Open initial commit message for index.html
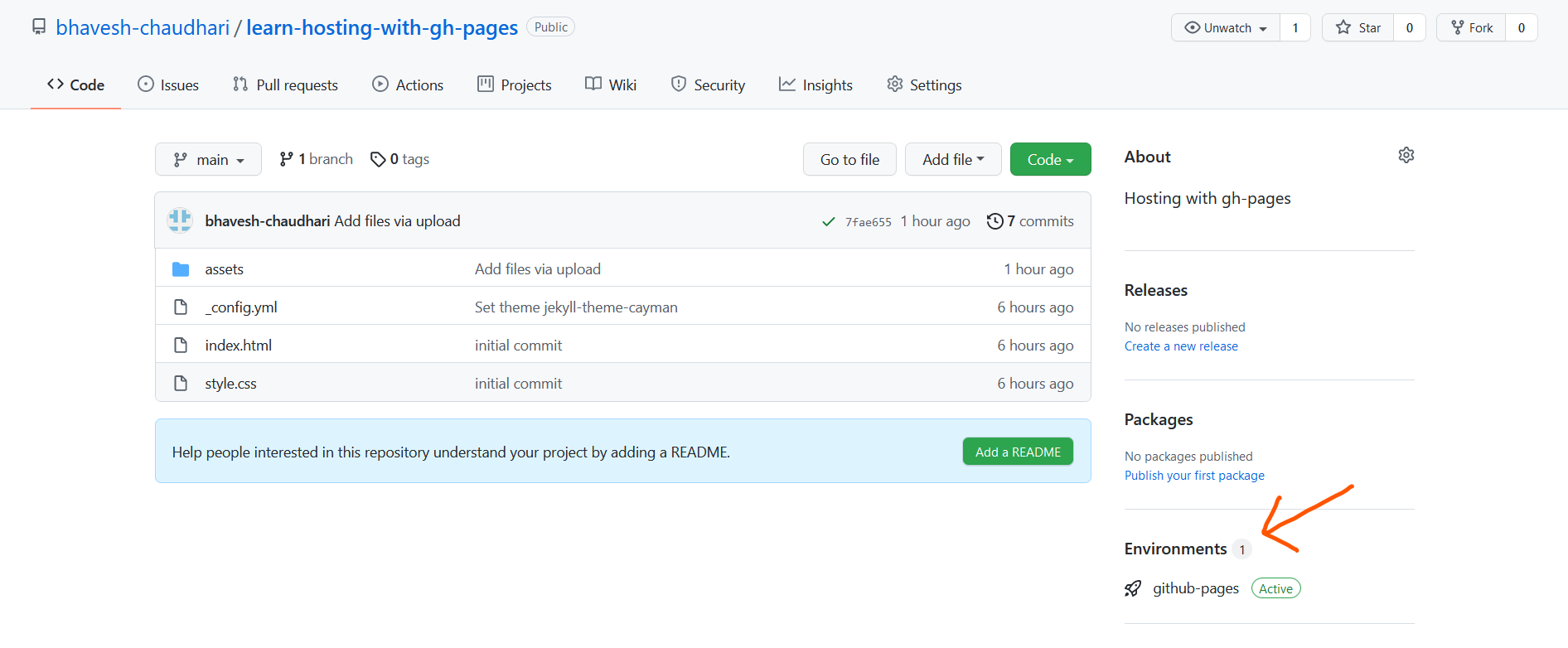 518,346
